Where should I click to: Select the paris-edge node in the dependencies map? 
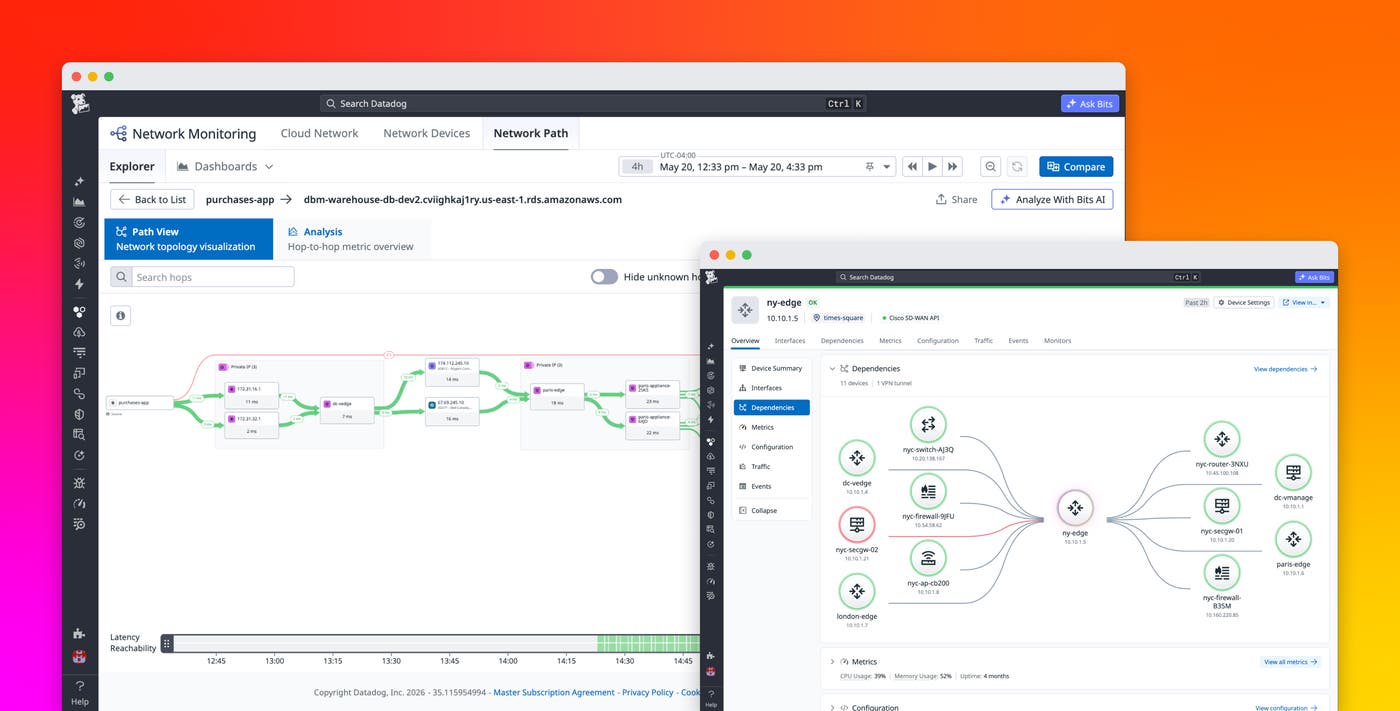tap(1293, 539)
